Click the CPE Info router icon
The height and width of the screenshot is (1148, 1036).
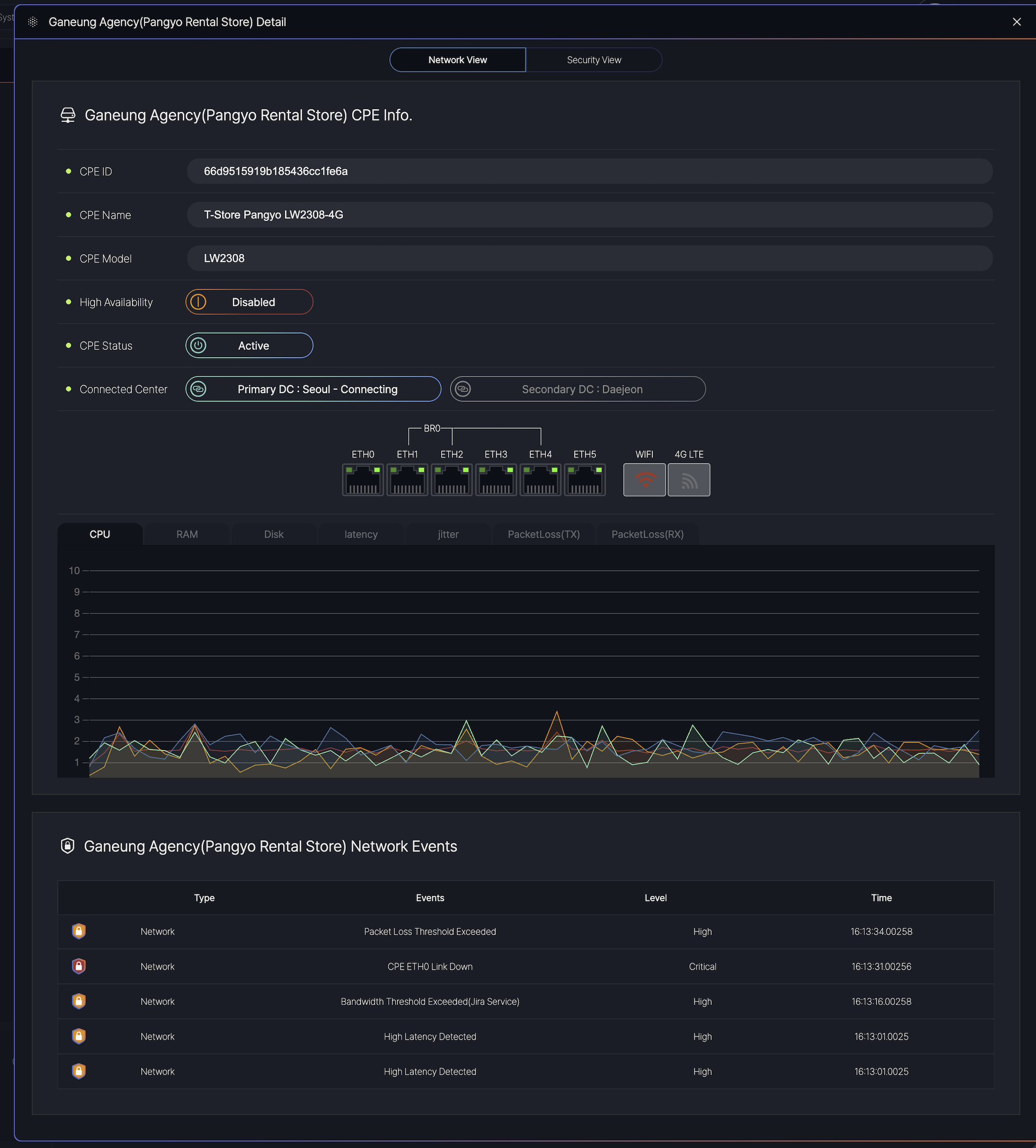pos(68,115)
